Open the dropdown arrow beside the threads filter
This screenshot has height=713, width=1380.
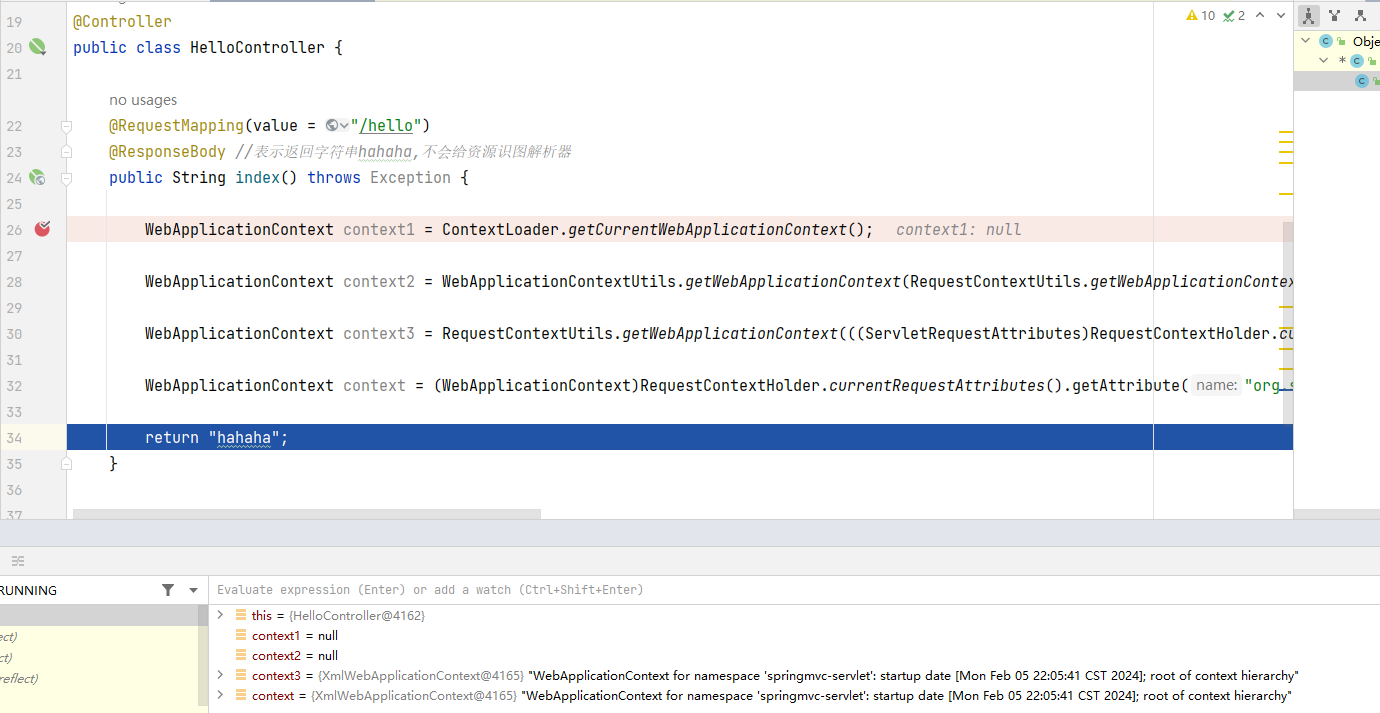coord(193,590)
